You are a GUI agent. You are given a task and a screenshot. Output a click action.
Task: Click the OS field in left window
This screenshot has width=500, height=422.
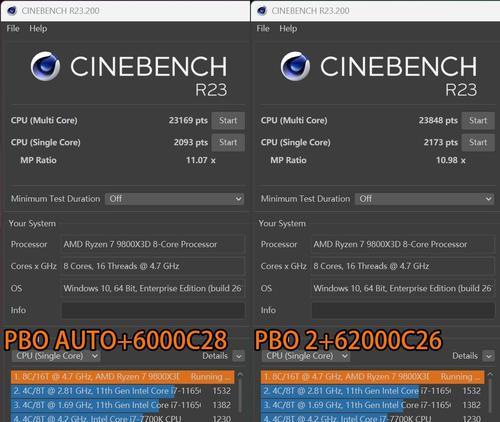click(153, 288)
